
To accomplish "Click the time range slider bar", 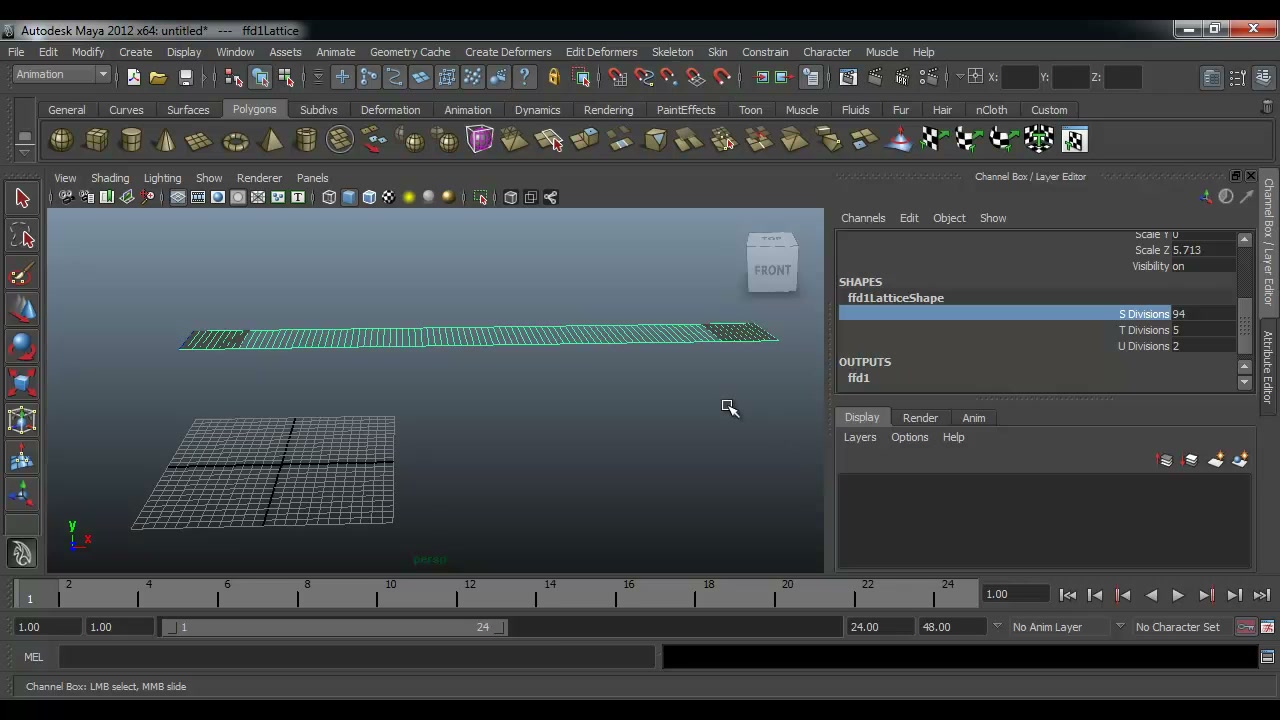I will point(334,627).
